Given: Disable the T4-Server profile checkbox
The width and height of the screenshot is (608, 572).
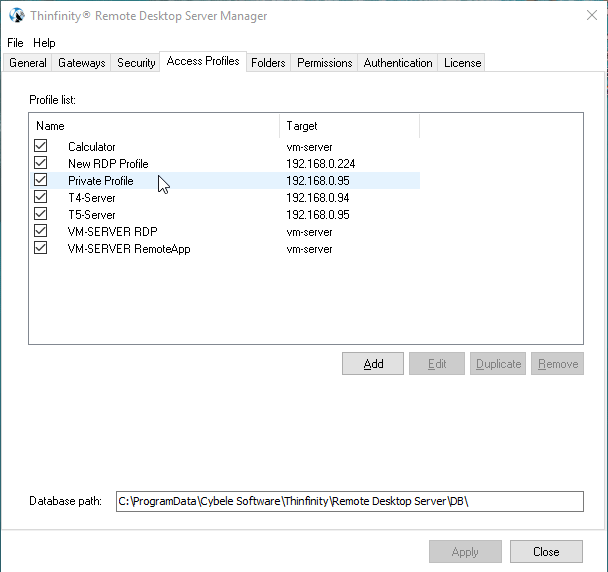Looking at the screenshot, I should click(x=40, y=197).
